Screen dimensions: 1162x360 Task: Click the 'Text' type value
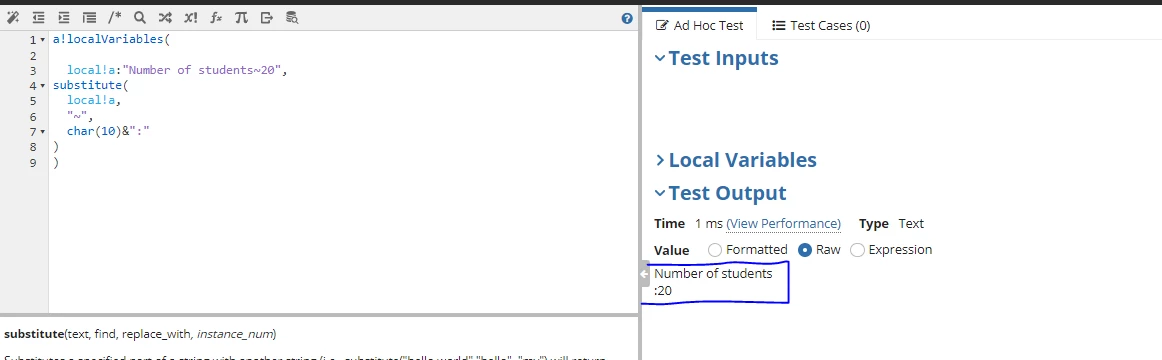pyautogui.click(x=911, y=224)
